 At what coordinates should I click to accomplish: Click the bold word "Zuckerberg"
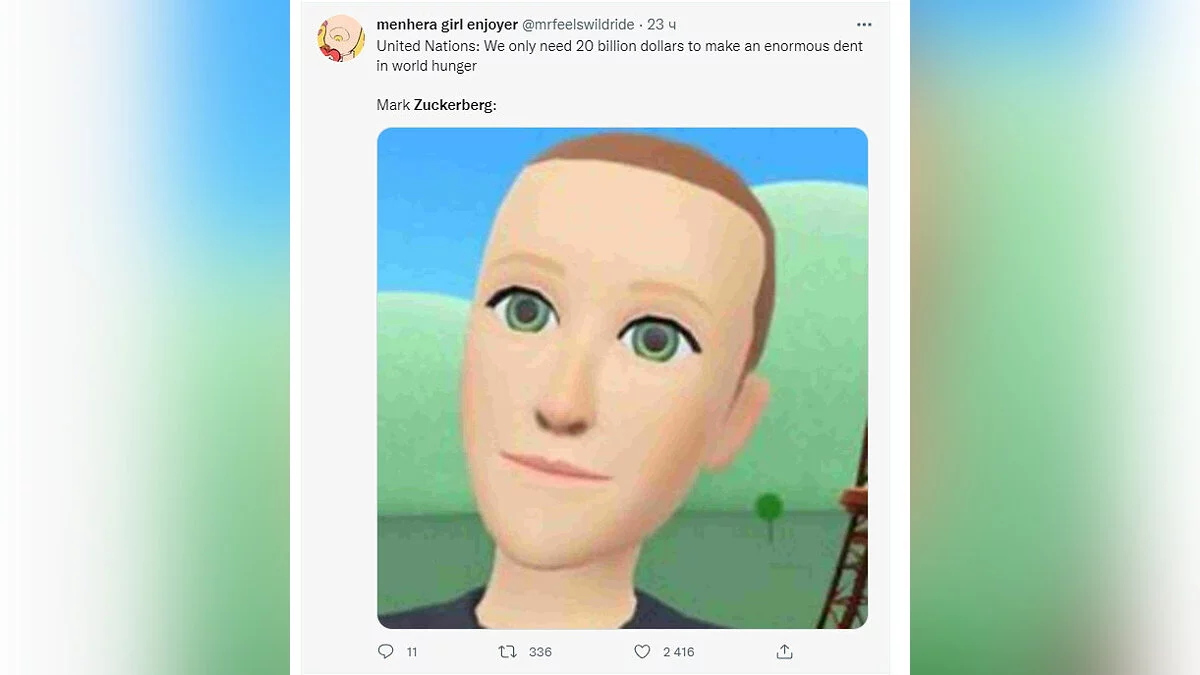click(x=454, y=105)
